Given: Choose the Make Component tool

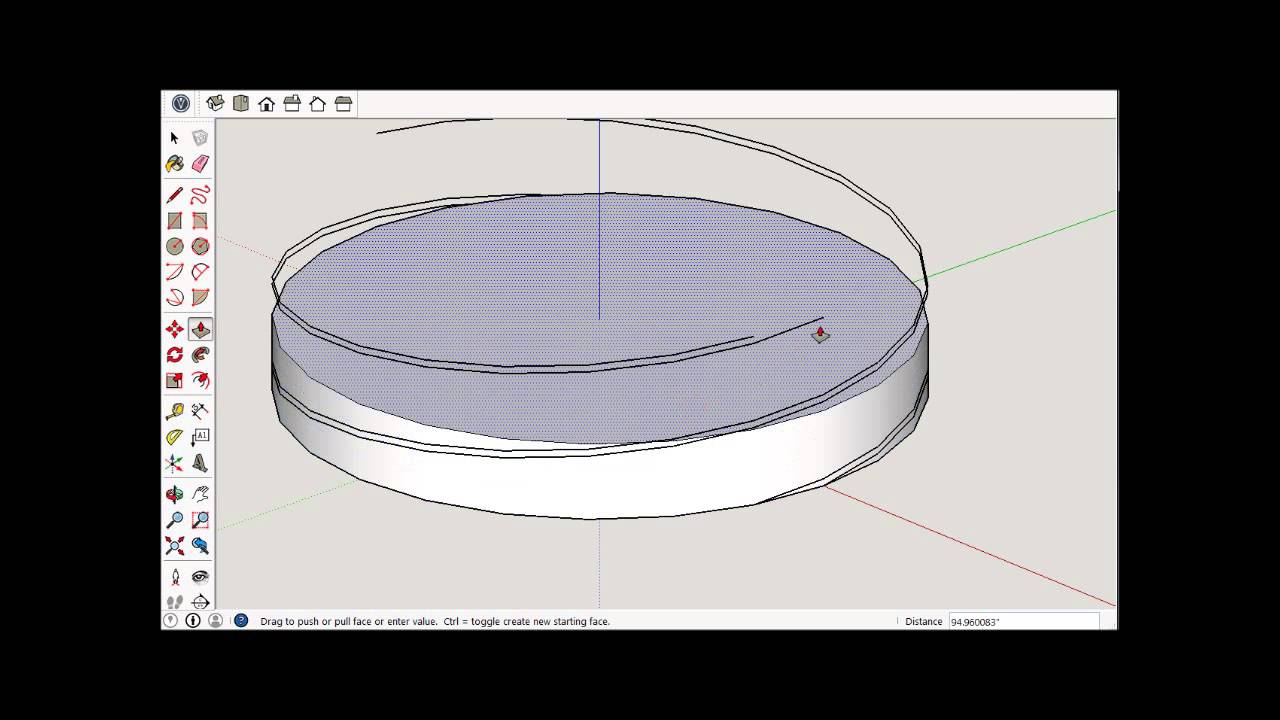Looking at the screenshot, I should point(200,138).
